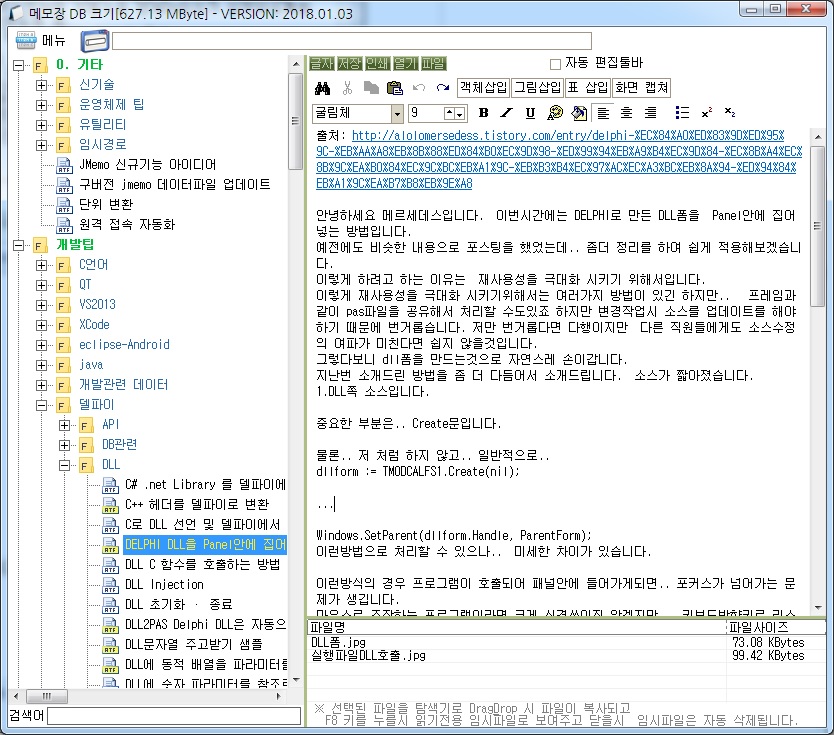The width and height of the screenshot is (834, 735).
Task: Expand the 신기술 folder
Action: [x=42, y=85]
